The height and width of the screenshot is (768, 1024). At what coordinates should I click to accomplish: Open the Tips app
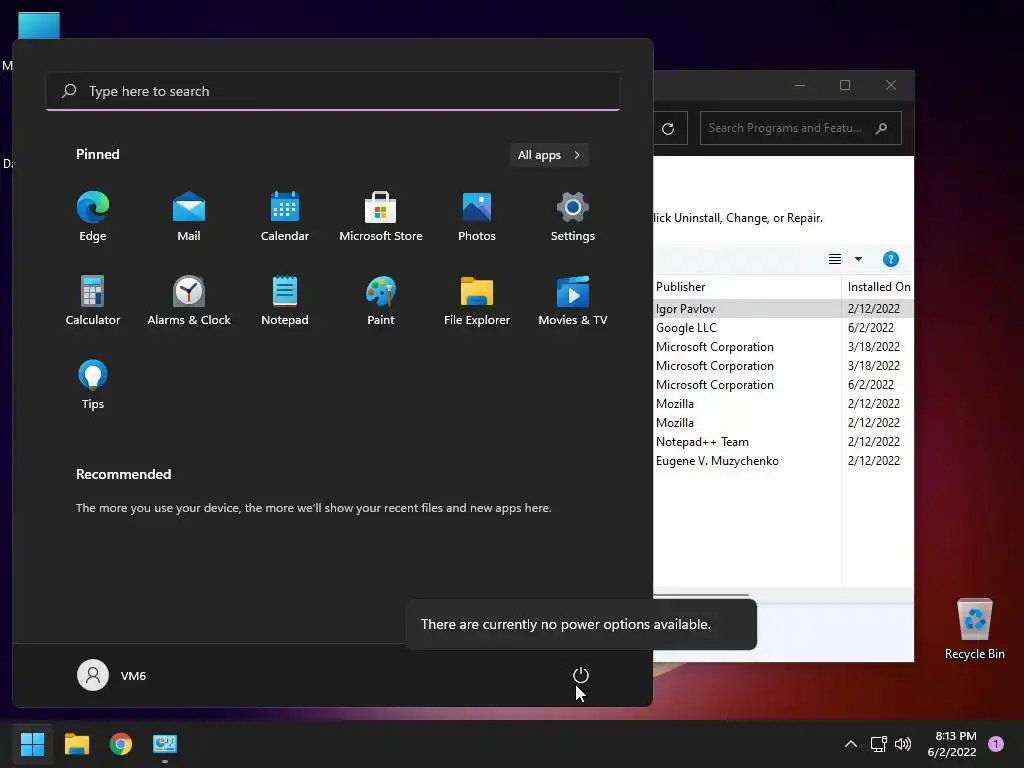coord(93,385)
